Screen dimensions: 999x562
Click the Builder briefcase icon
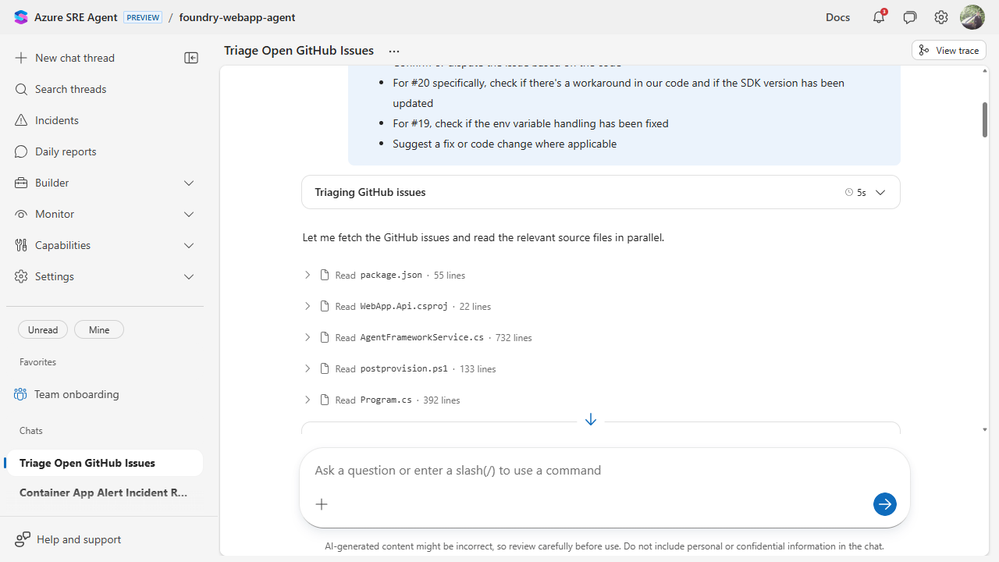point(21,183)
